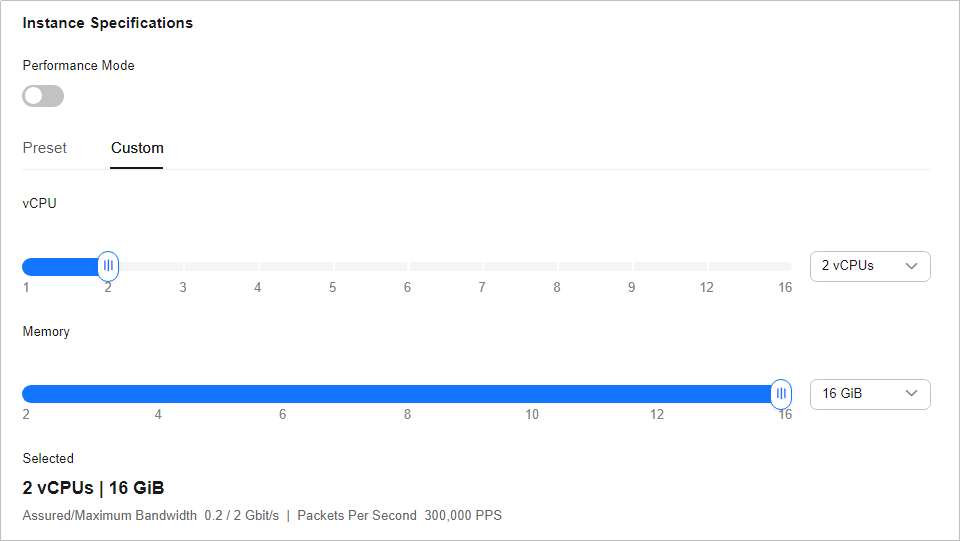Set Memory slider to mark 8
This screenshot has height=541, width=960.
407,395
